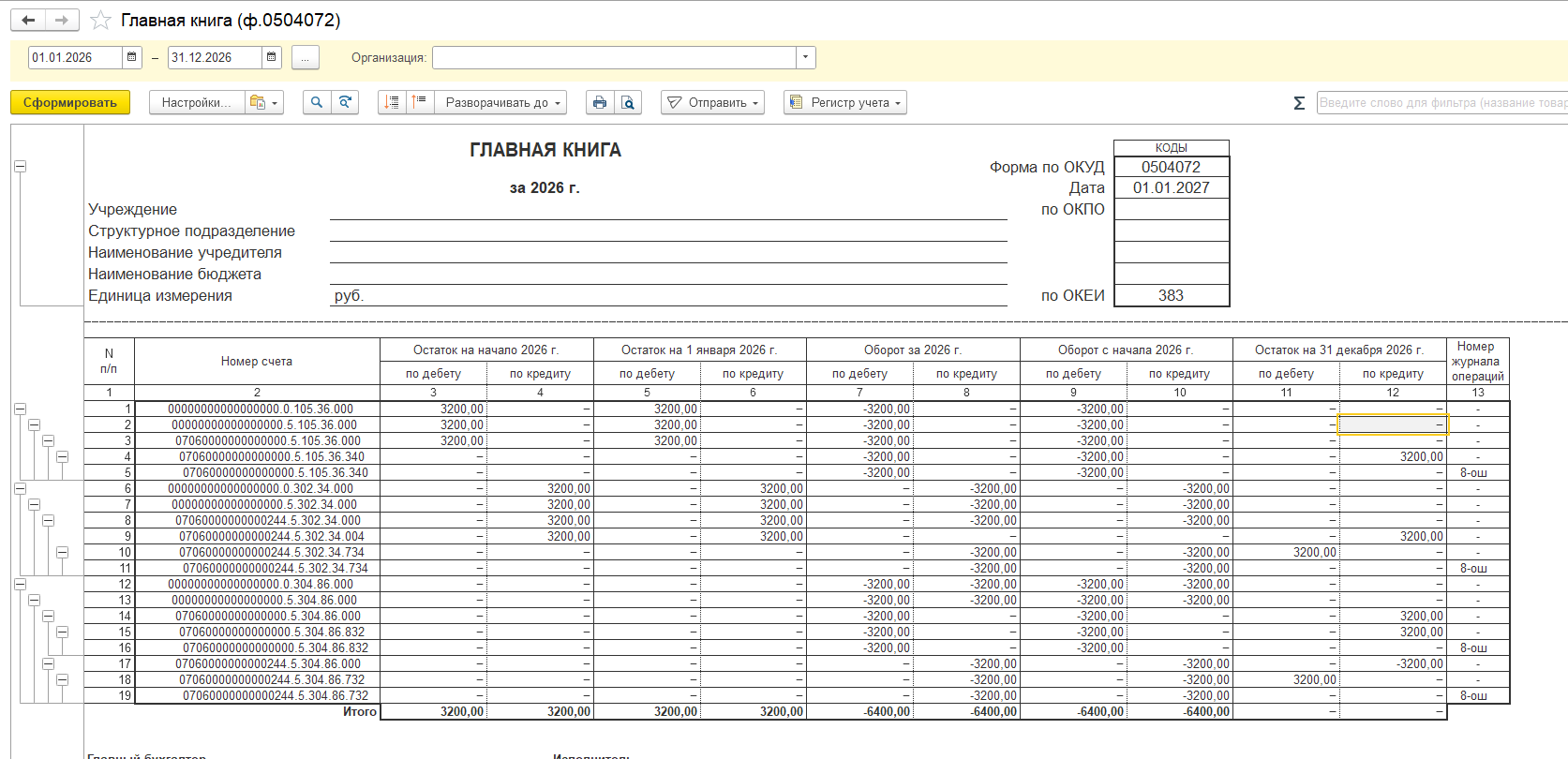The height and width of the screenshot is (759, 1568).
Task: Click the Остаток на 31 декабря 2026 г. header
Action: [x=1339, y=350]
